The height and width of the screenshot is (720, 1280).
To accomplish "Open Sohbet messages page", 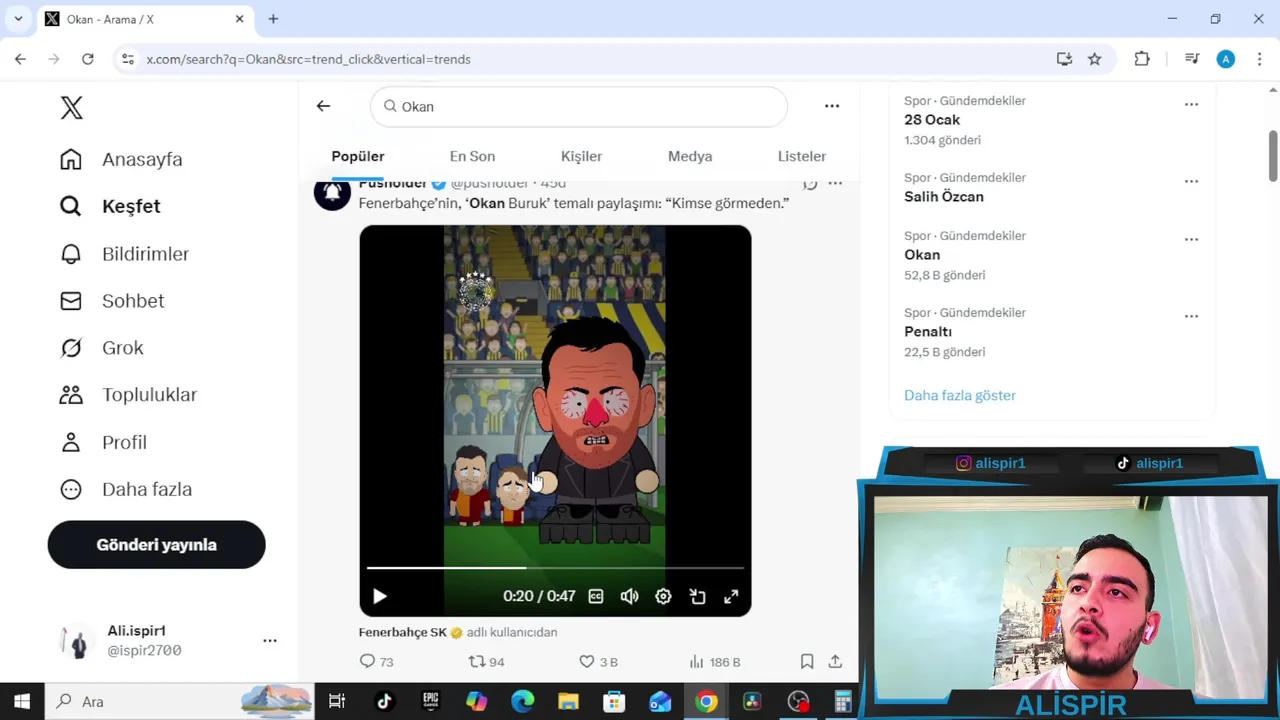I will click(x=111, y=301).
